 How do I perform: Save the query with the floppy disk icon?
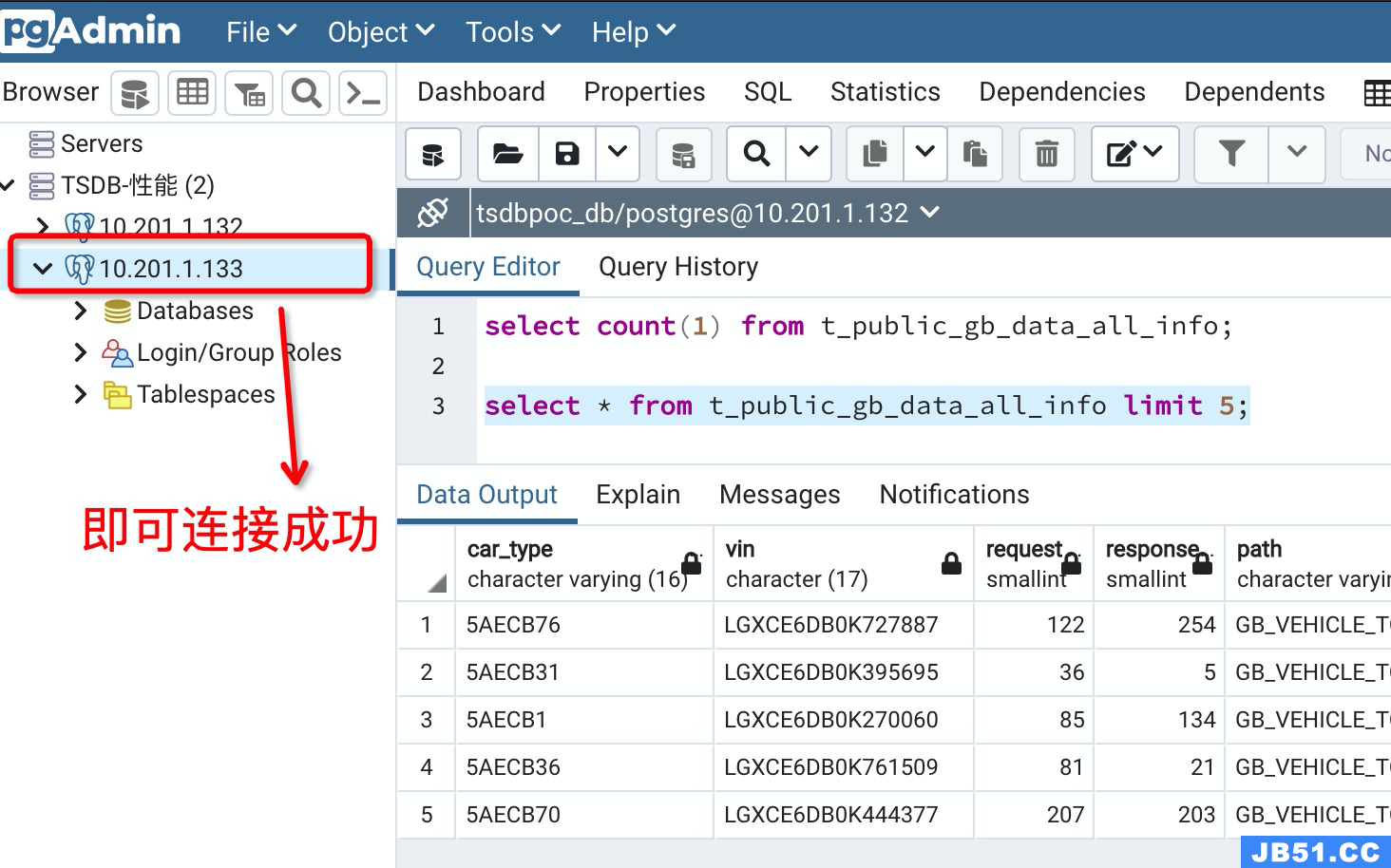[567, 154]
